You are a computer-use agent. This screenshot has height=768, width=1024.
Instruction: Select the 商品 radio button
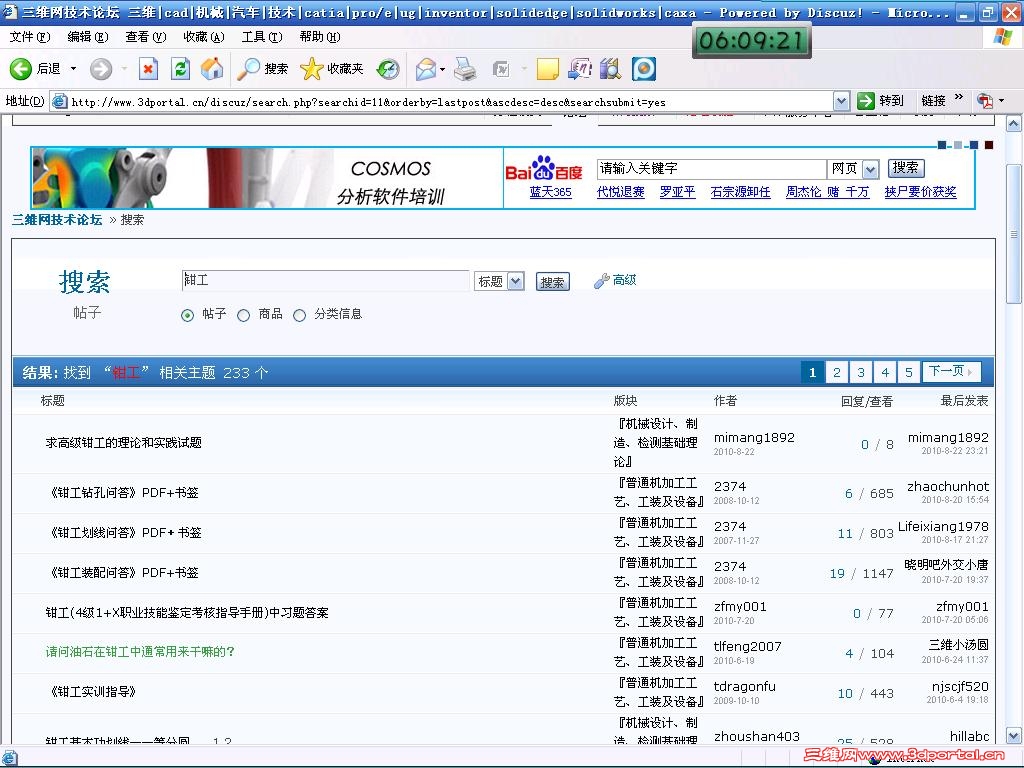pyautogui.click(x=244, y=315)
